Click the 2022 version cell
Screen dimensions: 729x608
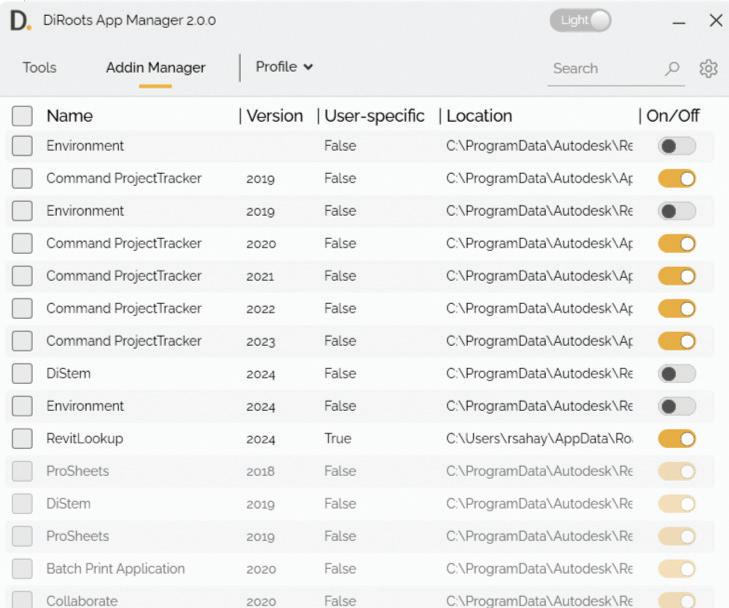[260, 309]
